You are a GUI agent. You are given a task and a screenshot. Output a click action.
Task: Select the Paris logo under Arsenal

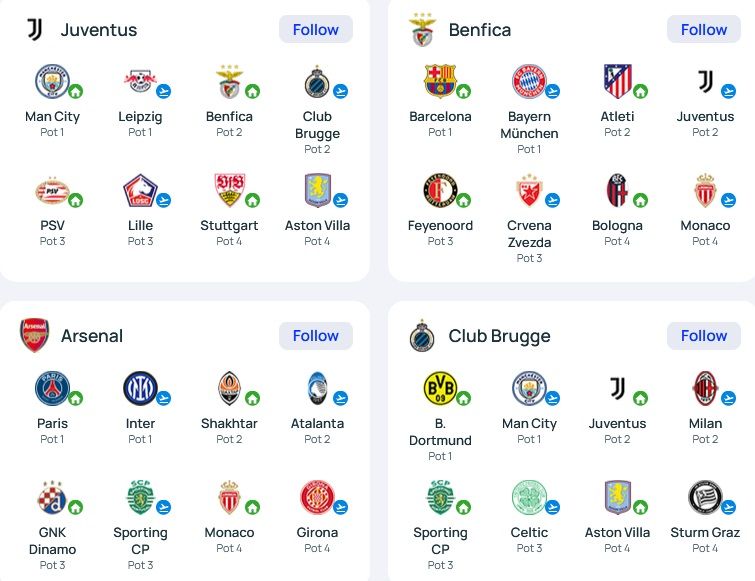(52, 388)
